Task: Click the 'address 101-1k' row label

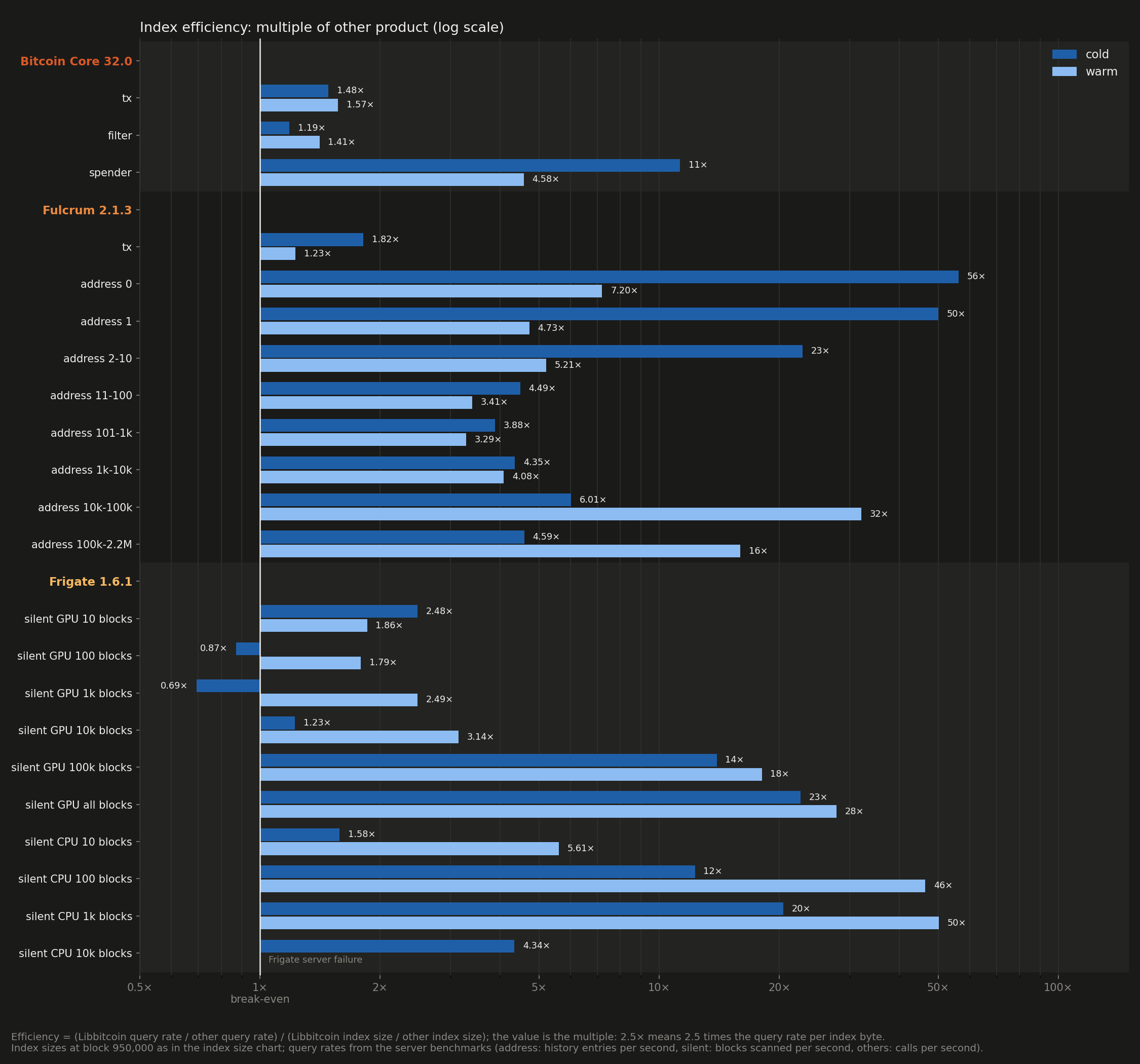Action: (91, 433)
